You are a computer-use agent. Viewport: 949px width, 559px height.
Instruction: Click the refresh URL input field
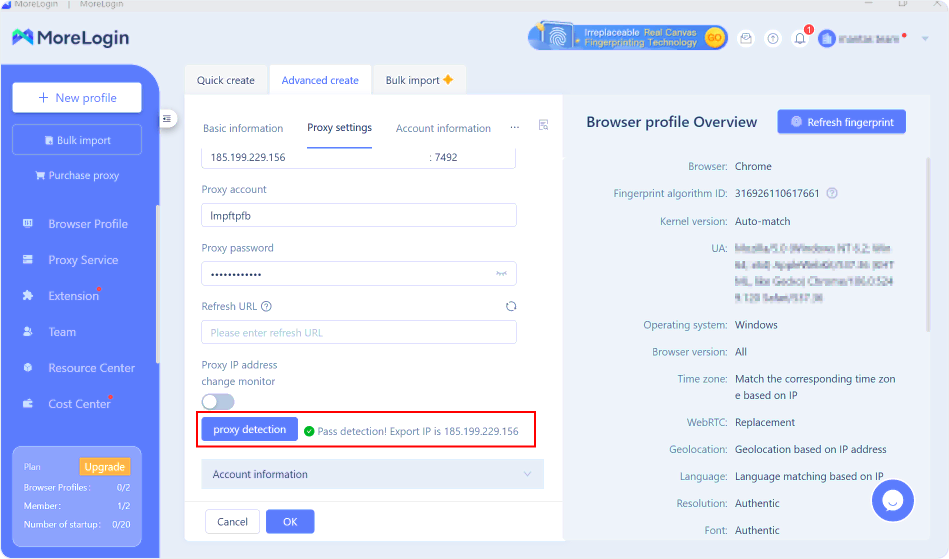tap(359, 333)
